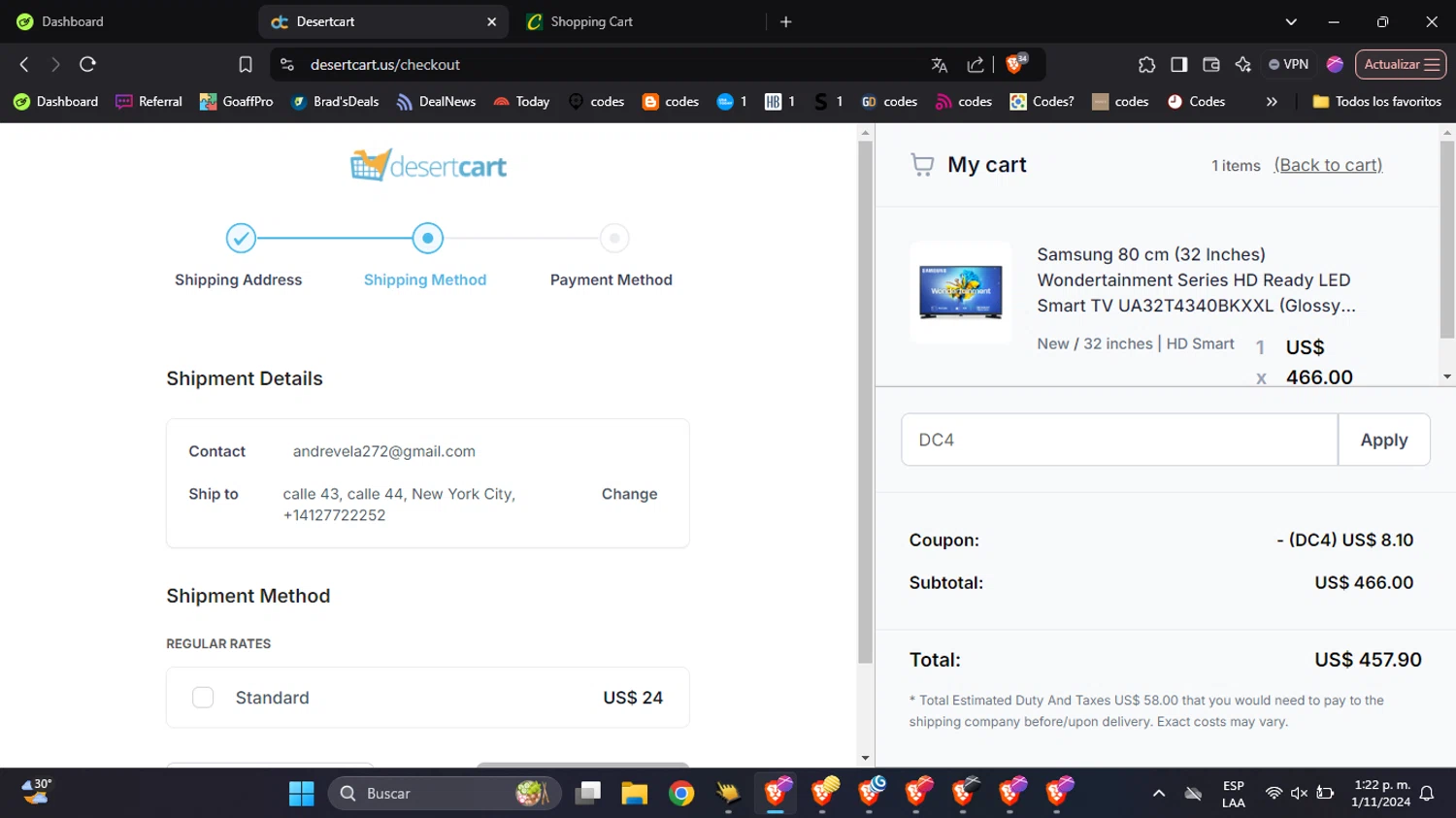Open the Brave Wallet icon
This screenshot has width=1456, height=818.
coord(1210,64)
